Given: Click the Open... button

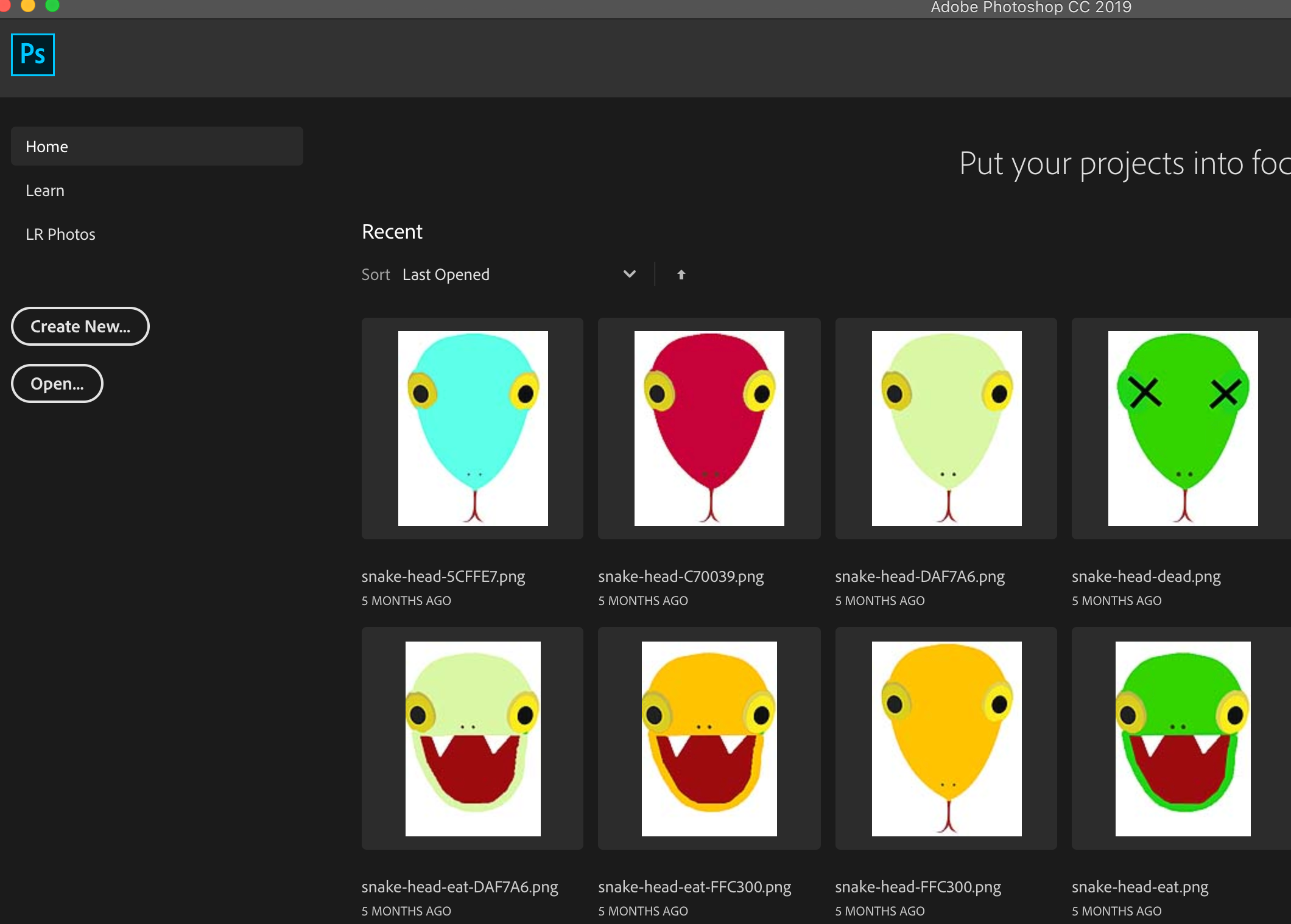Looking at the screenshot, I should (x=57, y=383).
